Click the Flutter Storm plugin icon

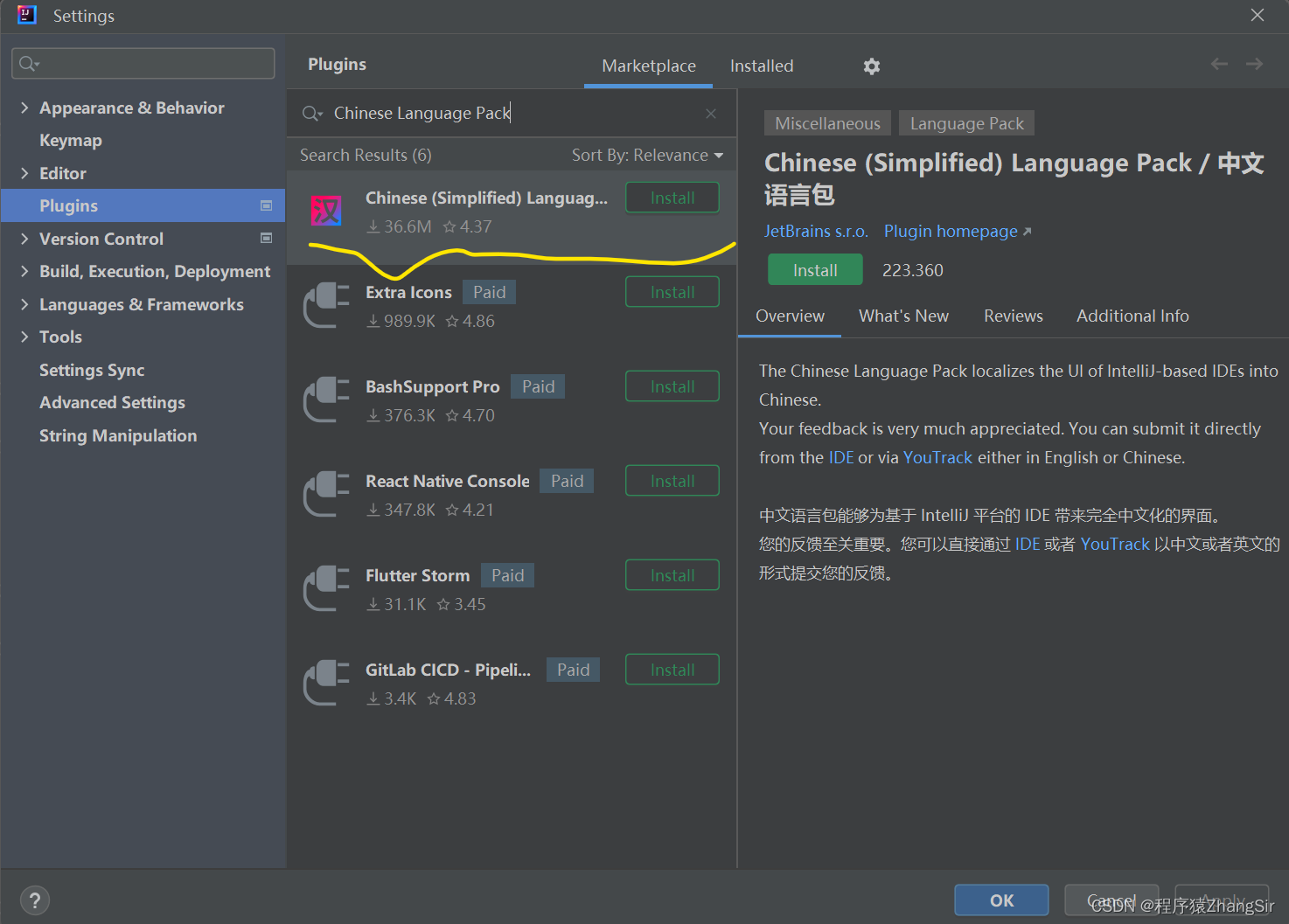326,587
